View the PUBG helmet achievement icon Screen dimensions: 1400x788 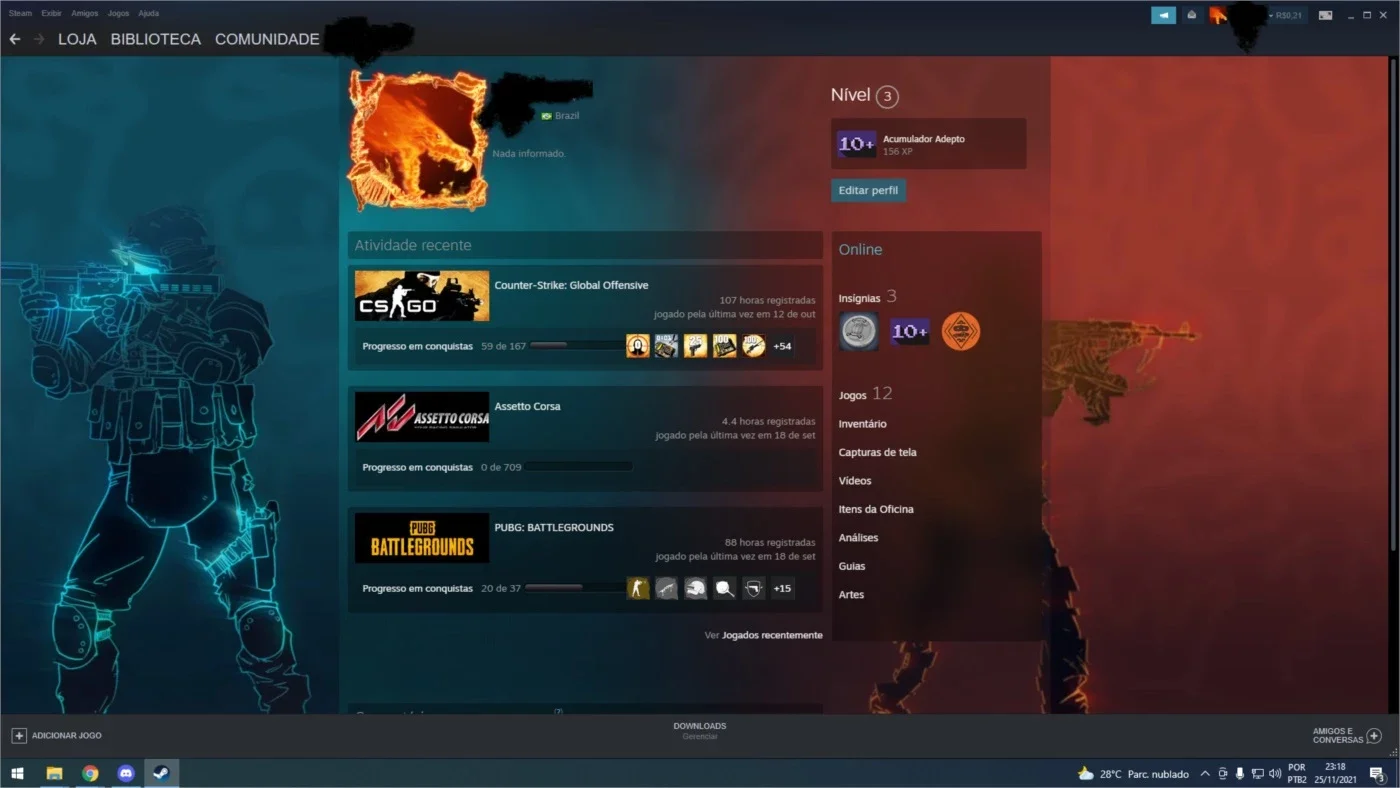[x=696, y=588]
